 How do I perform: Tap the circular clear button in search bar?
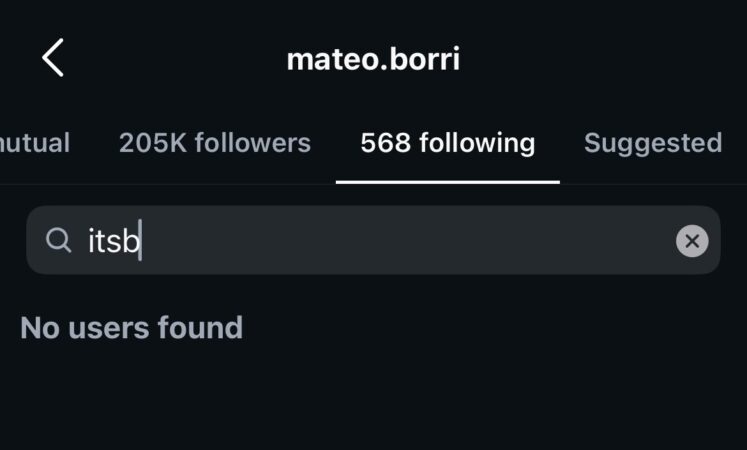[692, 241]
